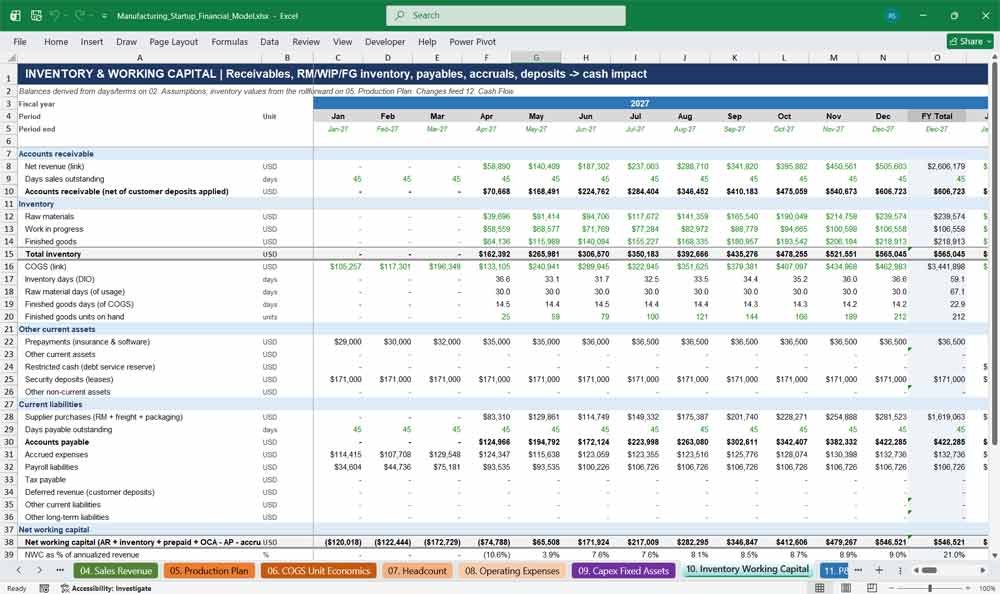
Task: Open the user account avatar
Action: [892, 15]
